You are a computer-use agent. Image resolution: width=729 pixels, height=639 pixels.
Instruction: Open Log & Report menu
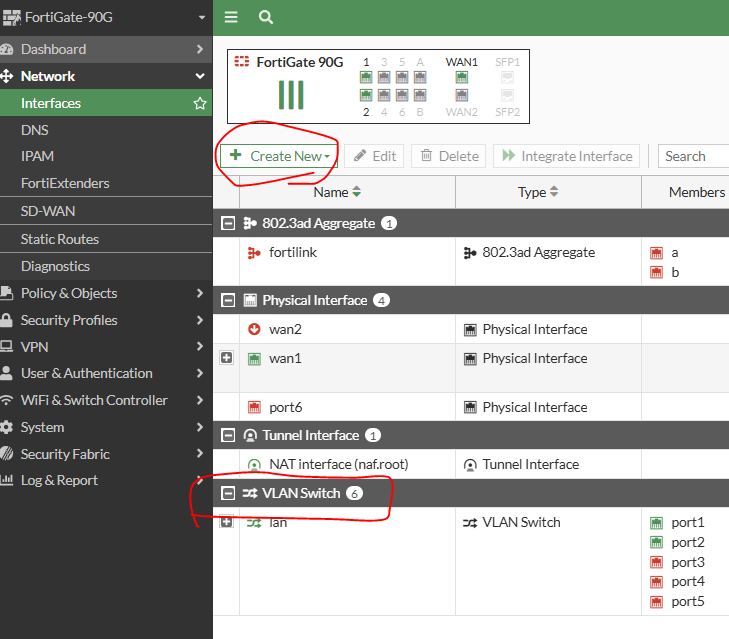[106, 480]
